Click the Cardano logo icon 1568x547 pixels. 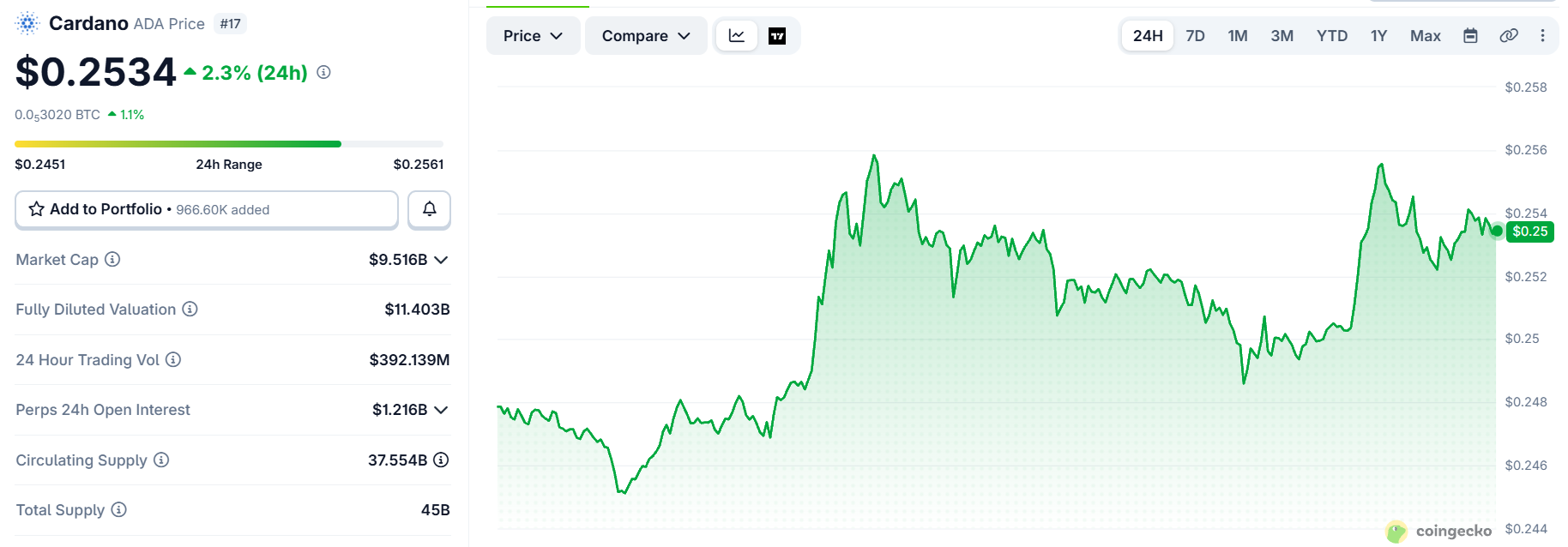(x=27, y=23)
